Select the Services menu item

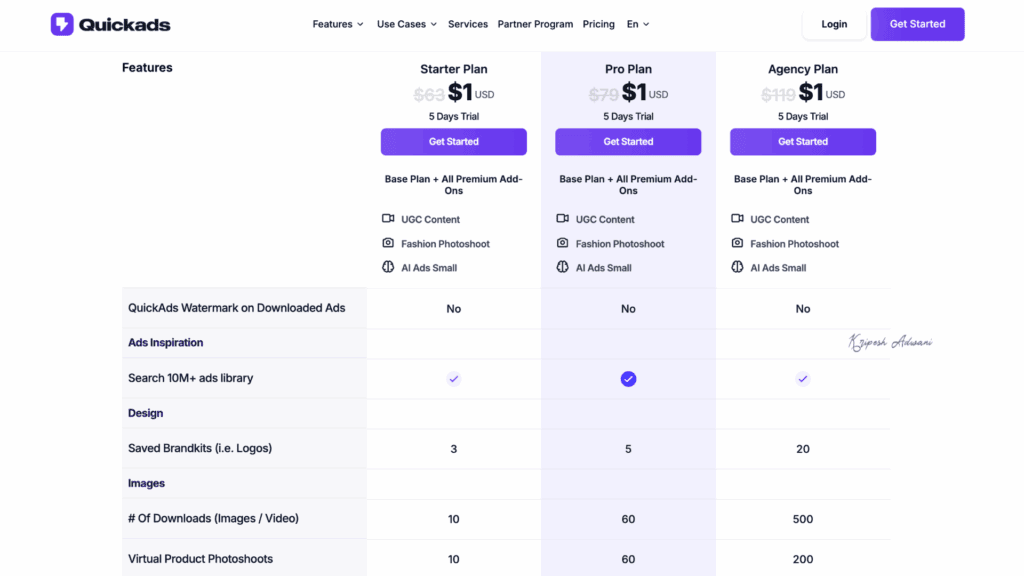pyautogui.click(x=467, y=23)
